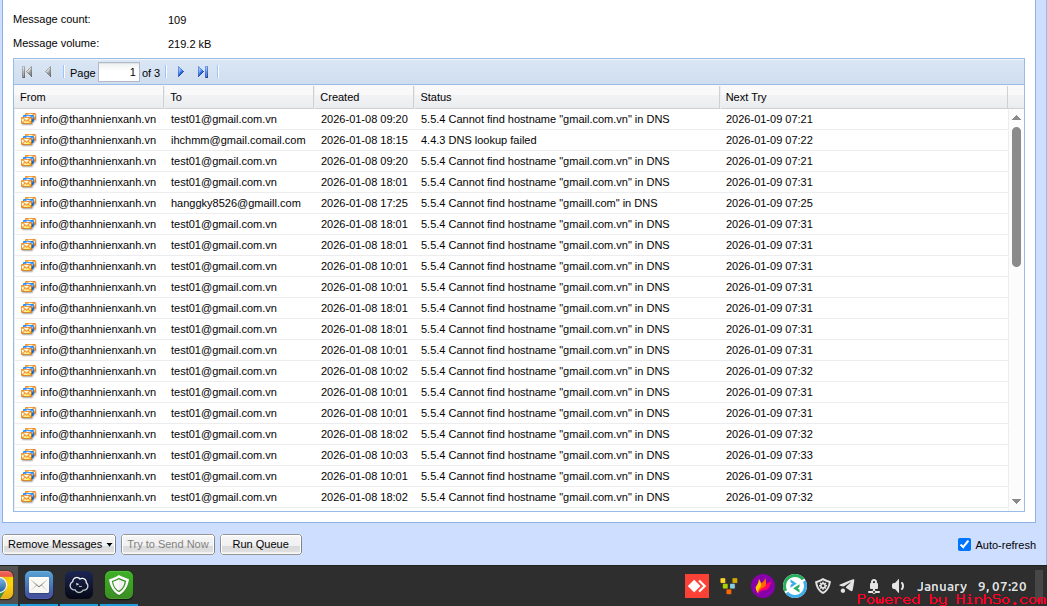Sort by the Next Try column header
1047x606 pixels.
(862, 97)
